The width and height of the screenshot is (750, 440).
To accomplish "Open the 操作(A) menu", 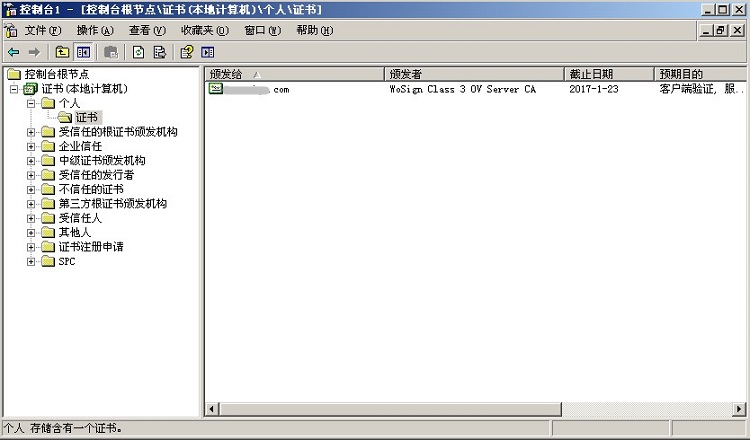I will pyautogui.click(x=95, y=30).
